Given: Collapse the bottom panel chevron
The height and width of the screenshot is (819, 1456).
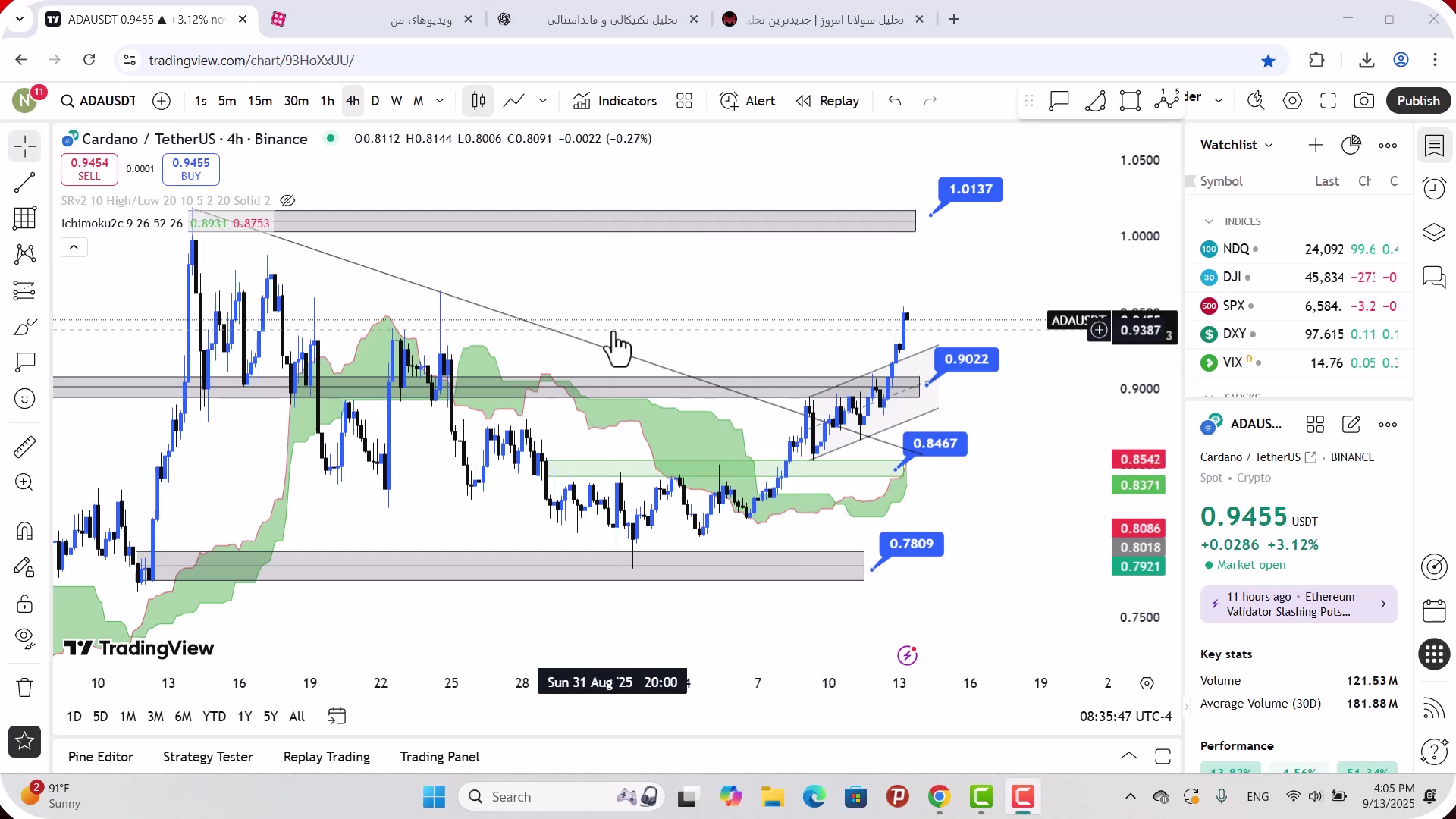Looking at the screenshot, I should [1129, 756].
